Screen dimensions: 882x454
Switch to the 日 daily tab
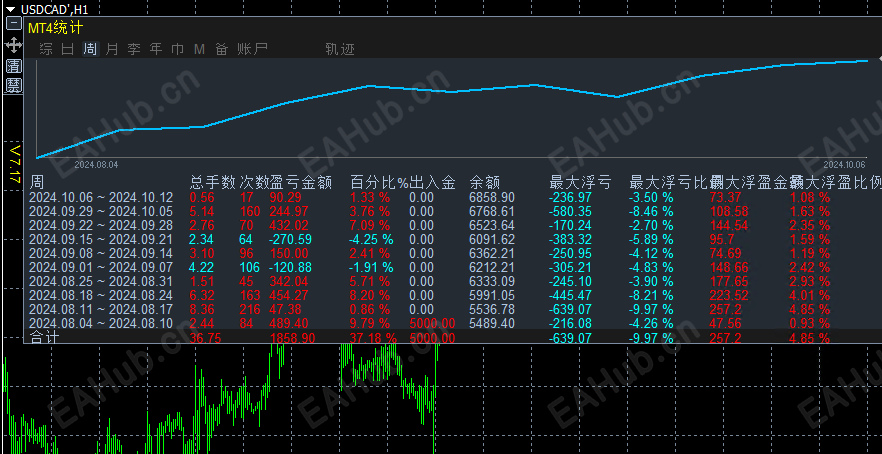click(68, 49)
